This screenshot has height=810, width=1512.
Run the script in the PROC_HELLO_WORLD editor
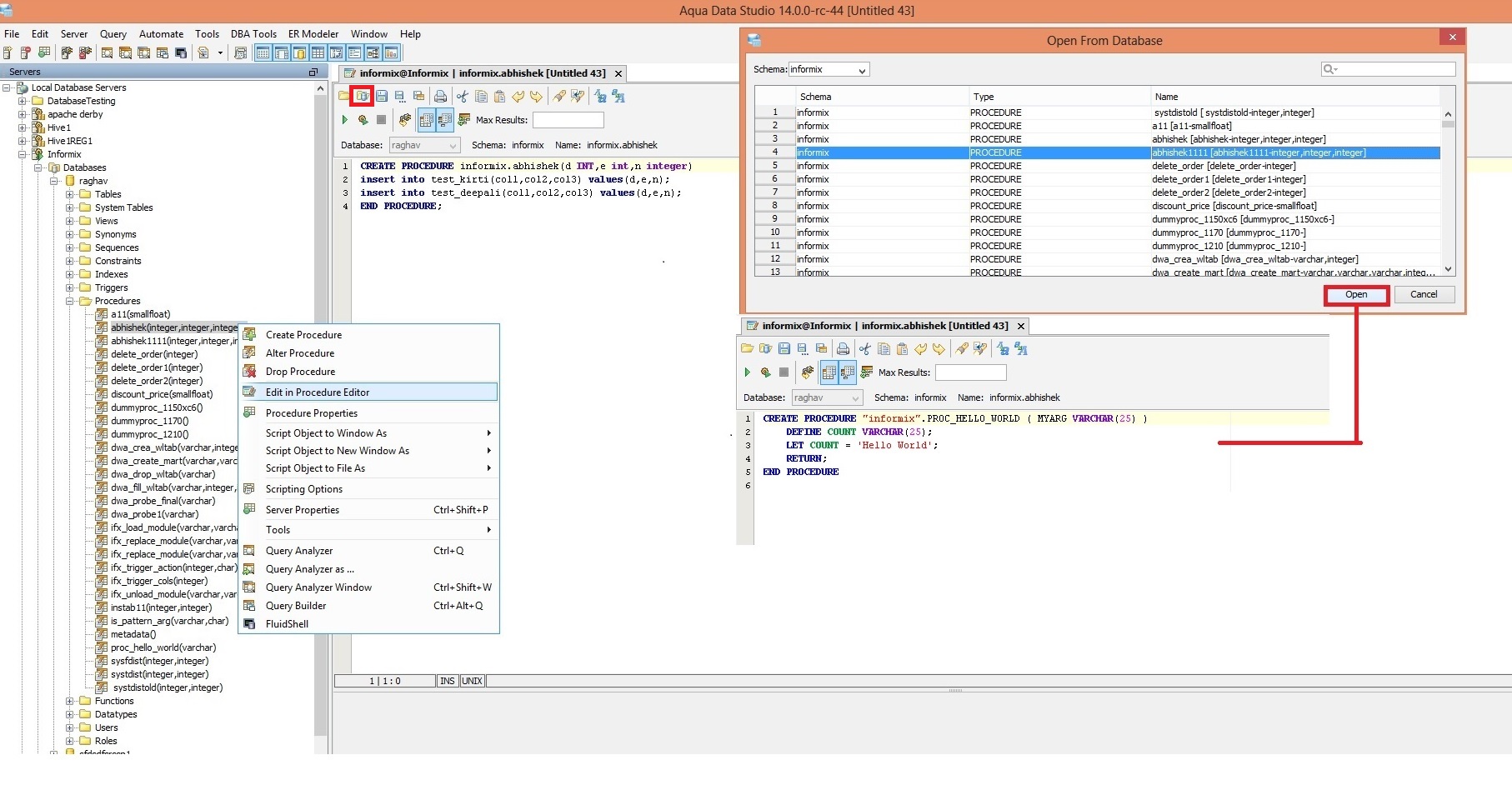747,372
